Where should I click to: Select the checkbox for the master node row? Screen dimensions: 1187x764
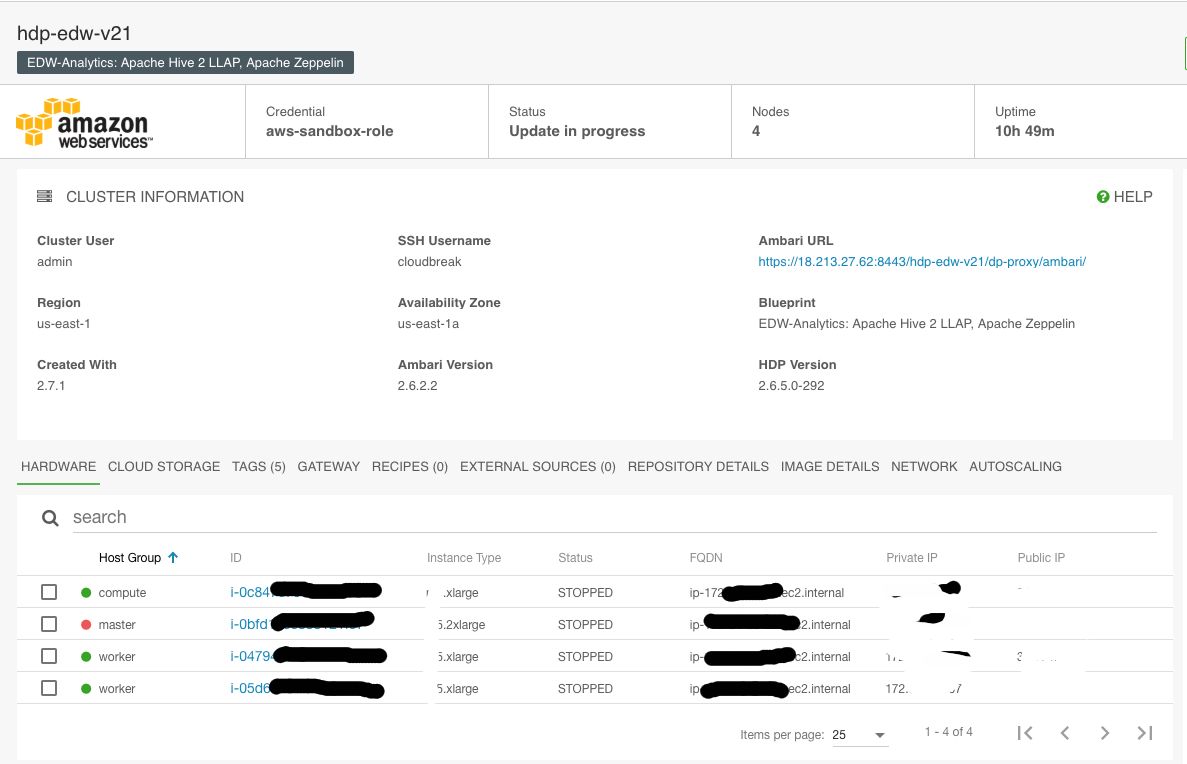point(49,624)
